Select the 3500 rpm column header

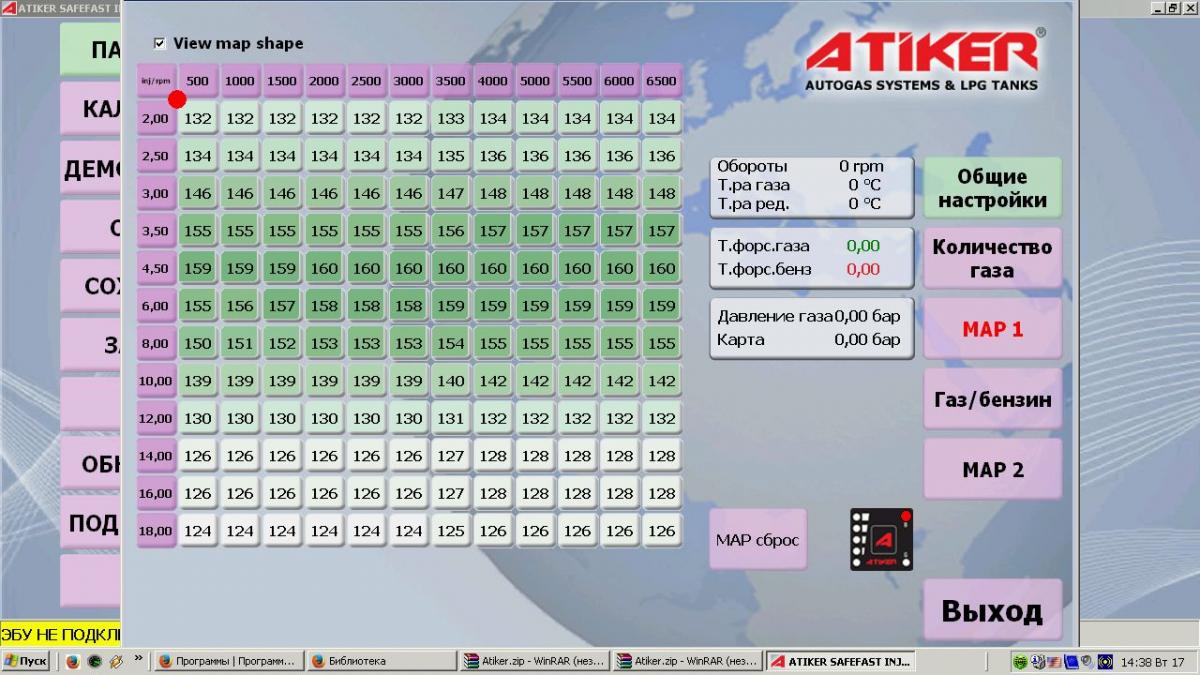pyautogui.click(x=451, y=81)
